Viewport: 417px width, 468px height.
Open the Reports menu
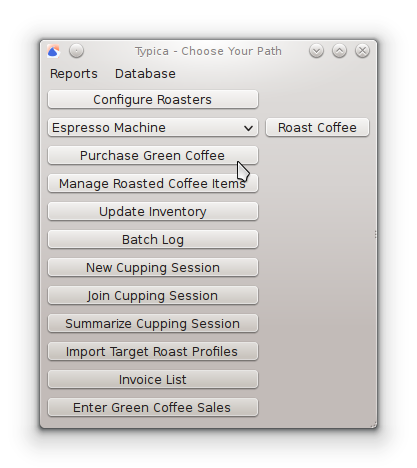click(74, 74)
